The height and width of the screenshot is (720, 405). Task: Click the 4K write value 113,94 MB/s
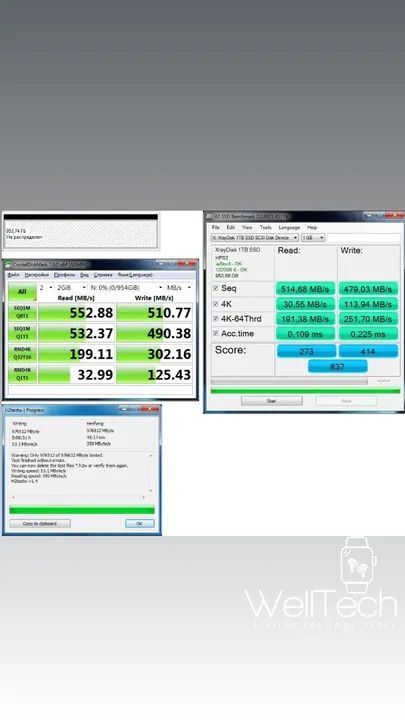(x=368, y=304)
